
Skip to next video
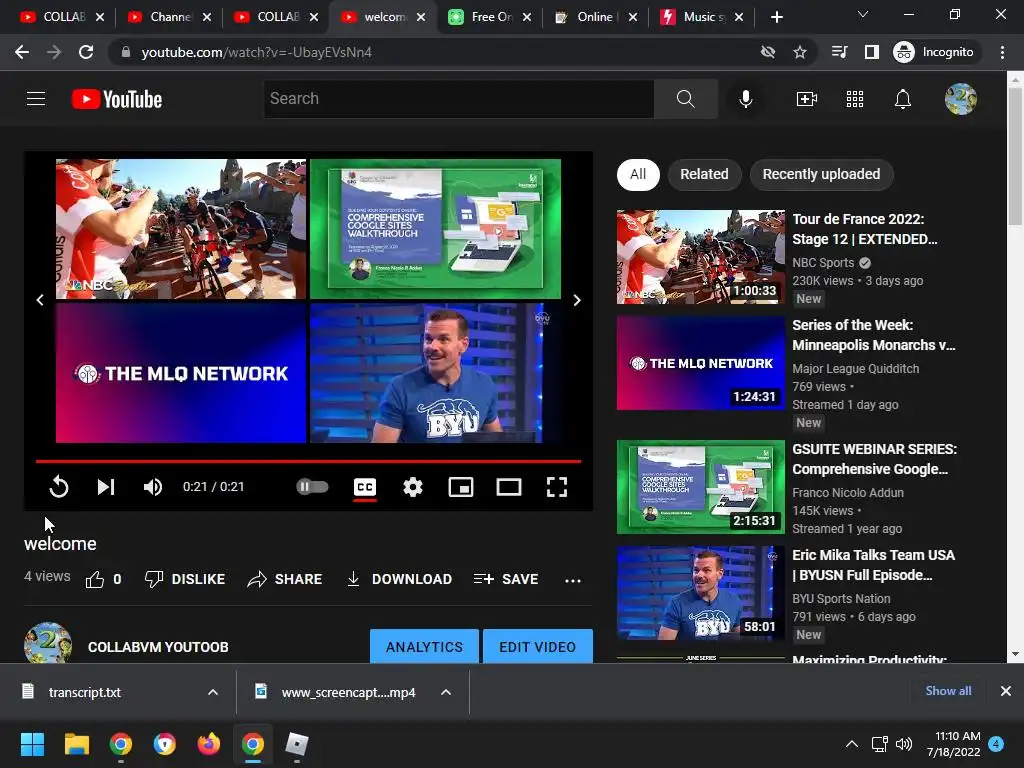106,487
